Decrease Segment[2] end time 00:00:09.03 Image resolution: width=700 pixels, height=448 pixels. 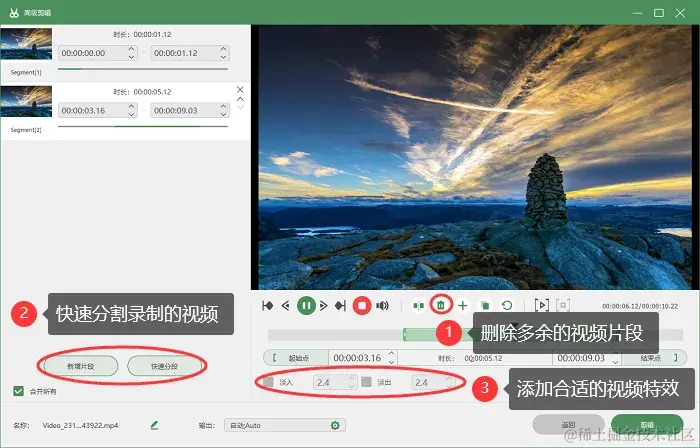[223, 114]
